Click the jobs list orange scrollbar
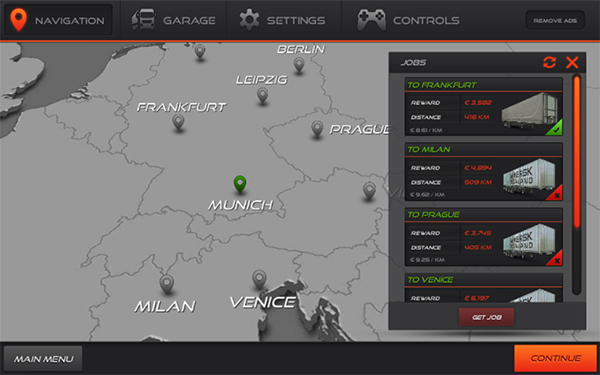Viewport: 600px width, 375px height. pos(577,152)
